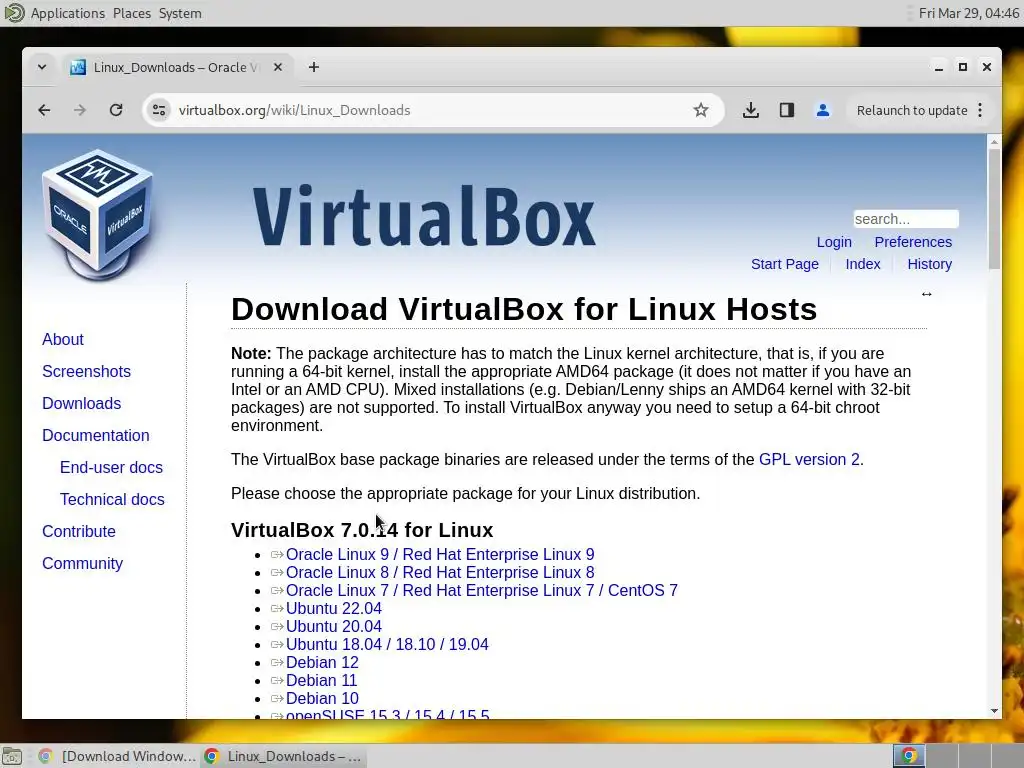Download Oracle Linux 7 / CentOS 7 package
The height and width of the screenshot is (768, 1024).
(x=481, y=590)
